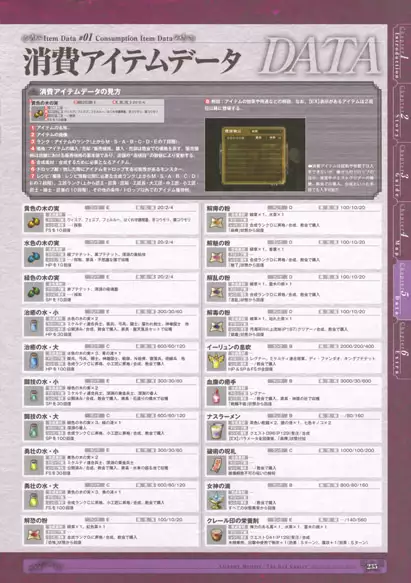Select the クレール印の栄養剤 jar icon
Viewport: 411px width, 583px height.
(216, 535)
